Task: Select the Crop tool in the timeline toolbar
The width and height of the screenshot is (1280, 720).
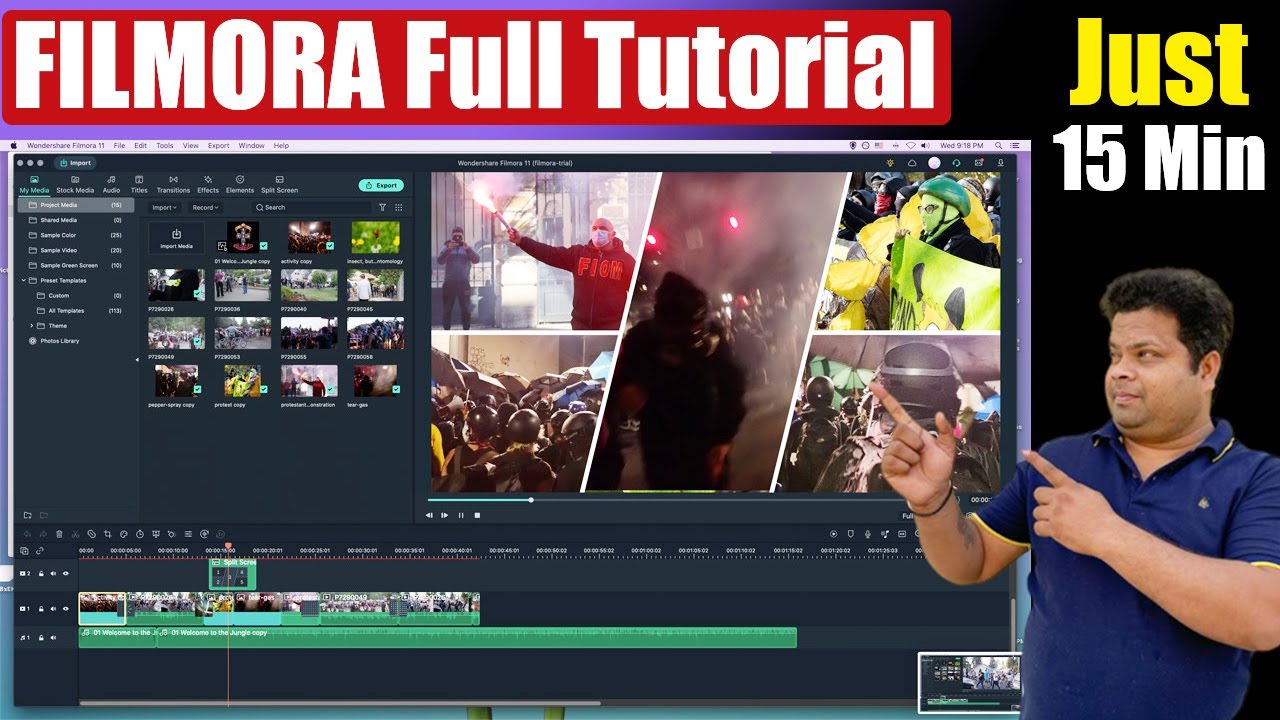Action: pos(107,534)
